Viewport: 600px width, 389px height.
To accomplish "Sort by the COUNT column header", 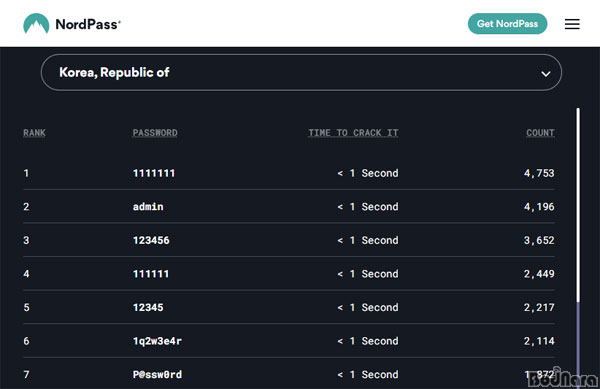I will pyautogui.click(x=540, y=133).
